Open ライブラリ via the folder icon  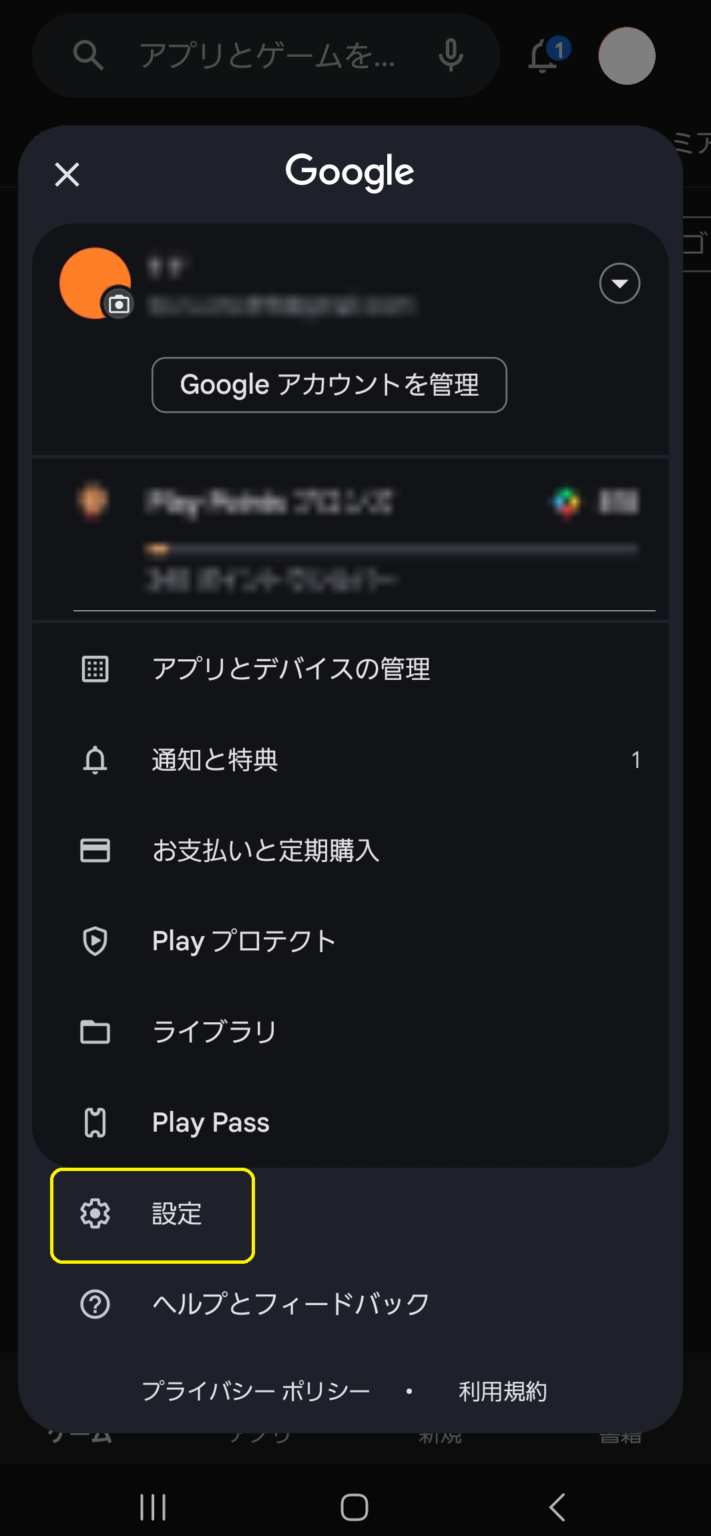click(94, 1032)
